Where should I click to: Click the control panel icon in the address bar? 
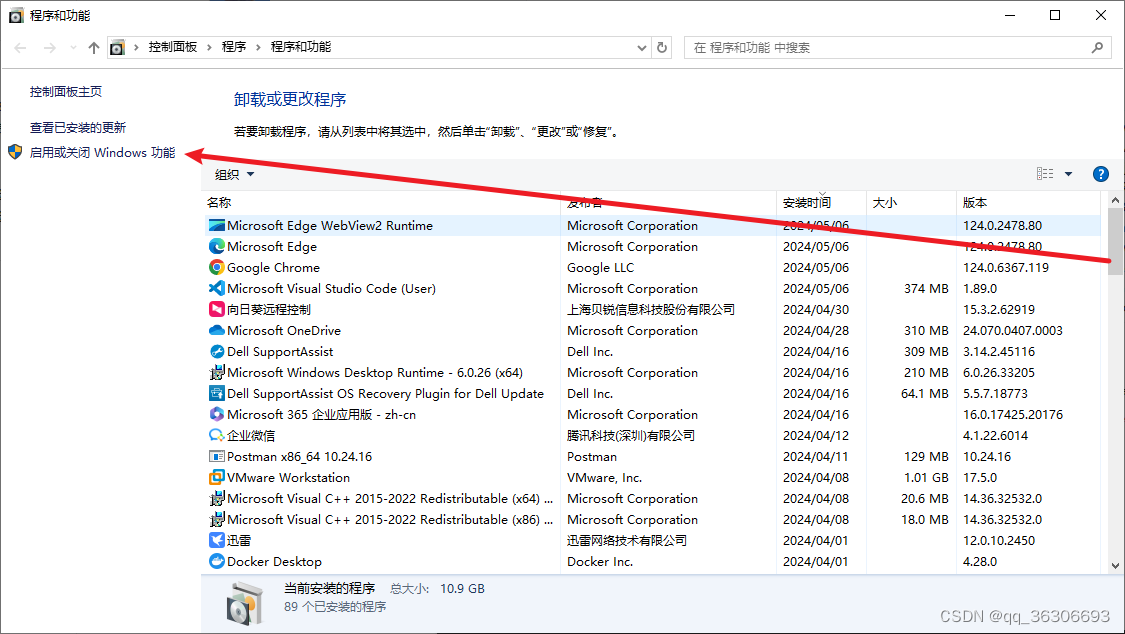coord(118,47)
